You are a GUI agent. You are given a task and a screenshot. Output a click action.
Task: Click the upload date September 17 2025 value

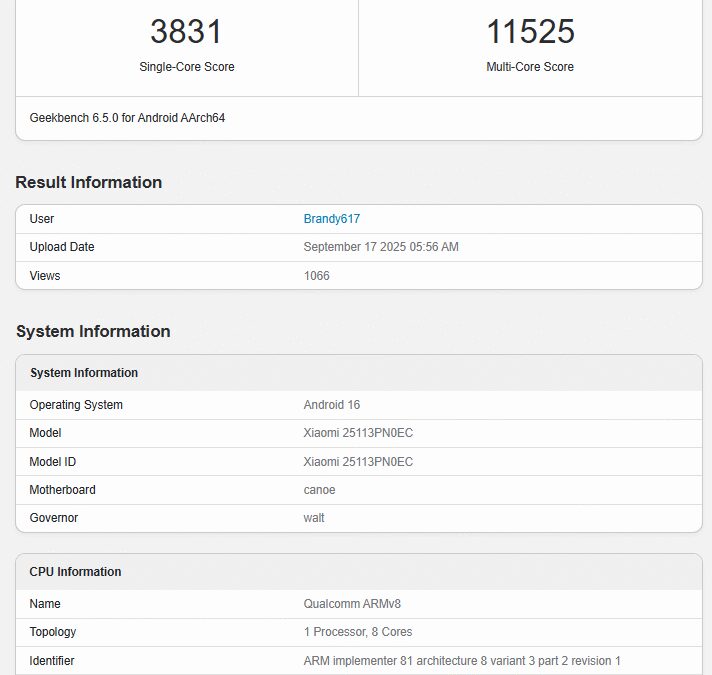click(x=381, y=247)
